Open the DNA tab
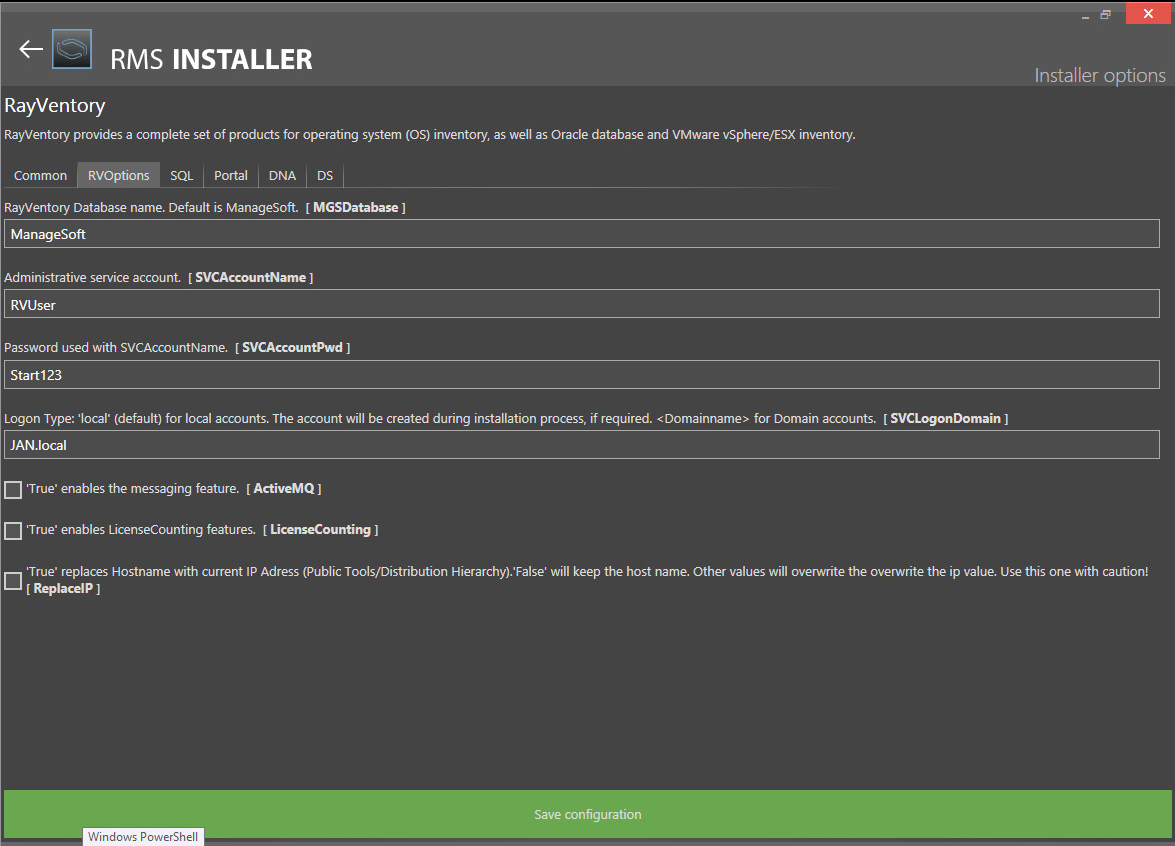The width and height of the screenshot is (1175, 846). [x=282, y=176]
